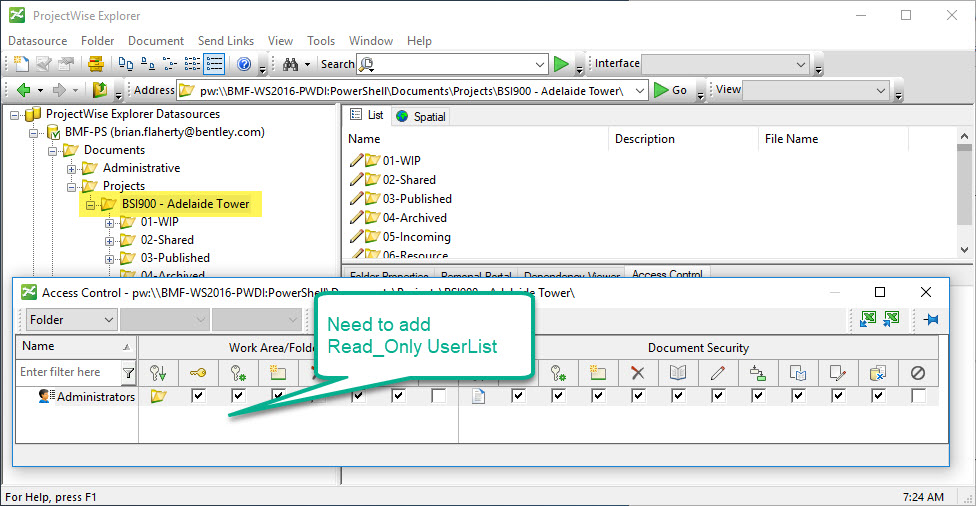Click the Document Security create folder column icon
This screenshot has width=976, height=506.
pos(598,373)
